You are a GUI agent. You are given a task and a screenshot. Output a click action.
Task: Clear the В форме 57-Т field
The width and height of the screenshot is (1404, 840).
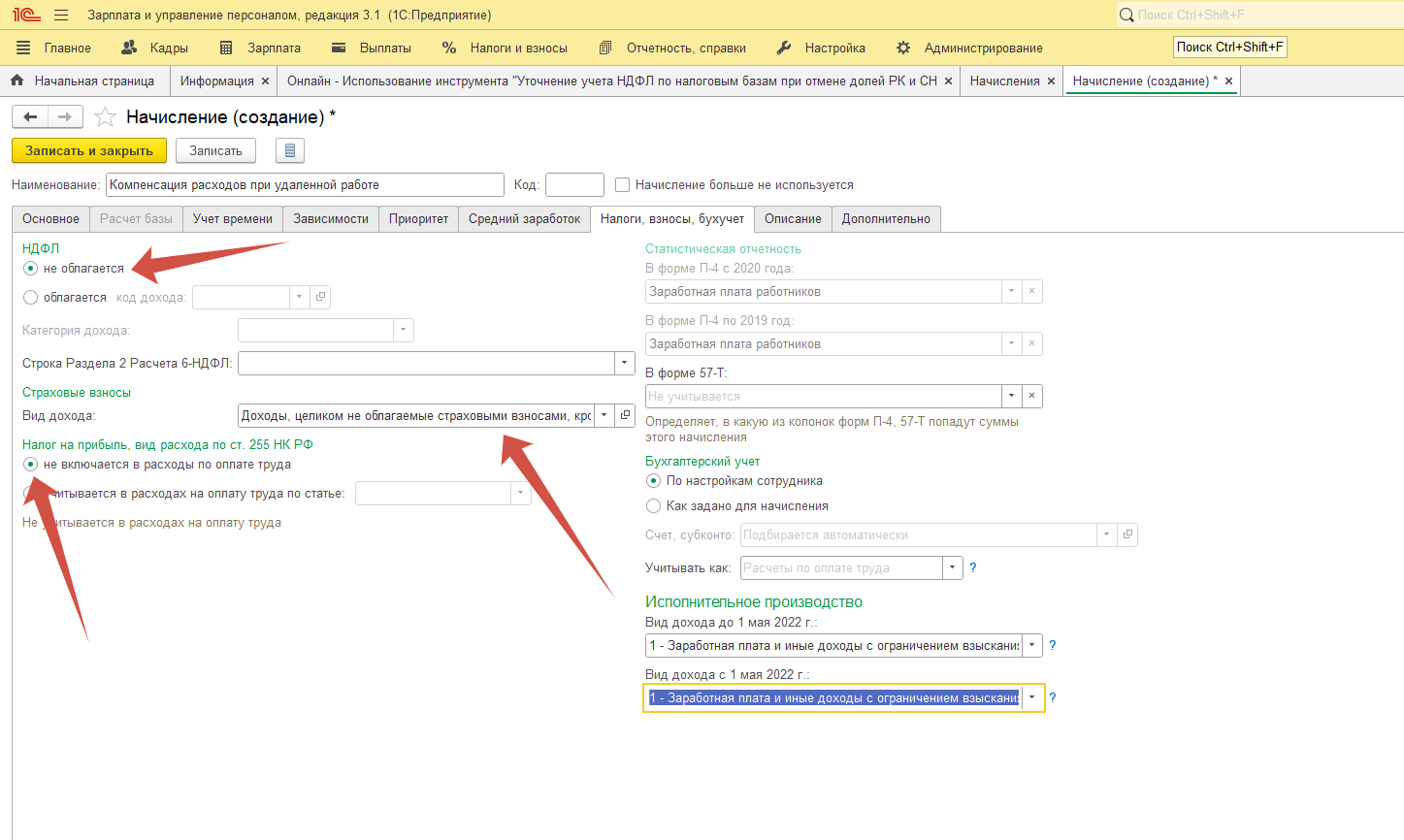[x=1032, y=396]
